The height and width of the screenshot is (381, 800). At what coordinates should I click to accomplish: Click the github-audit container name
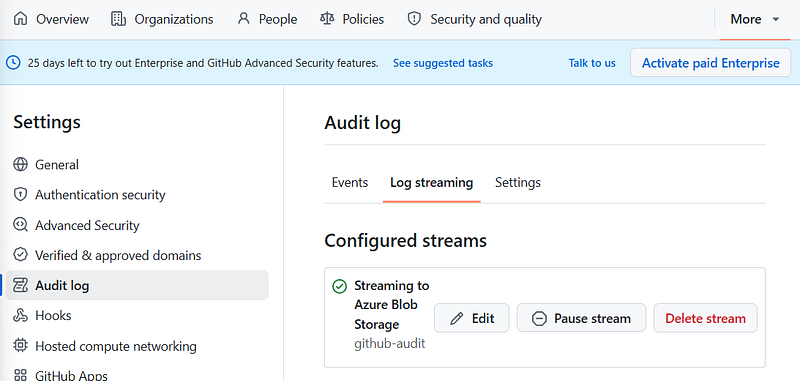click(x=390, y=344)
